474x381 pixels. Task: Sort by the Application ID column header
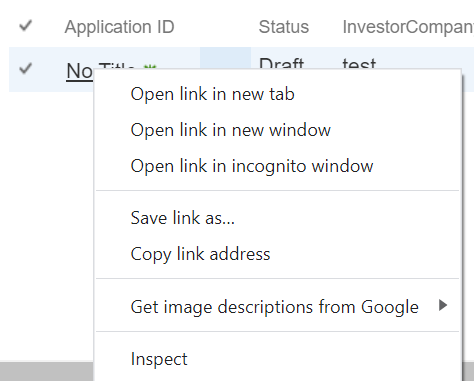[119, 27]
